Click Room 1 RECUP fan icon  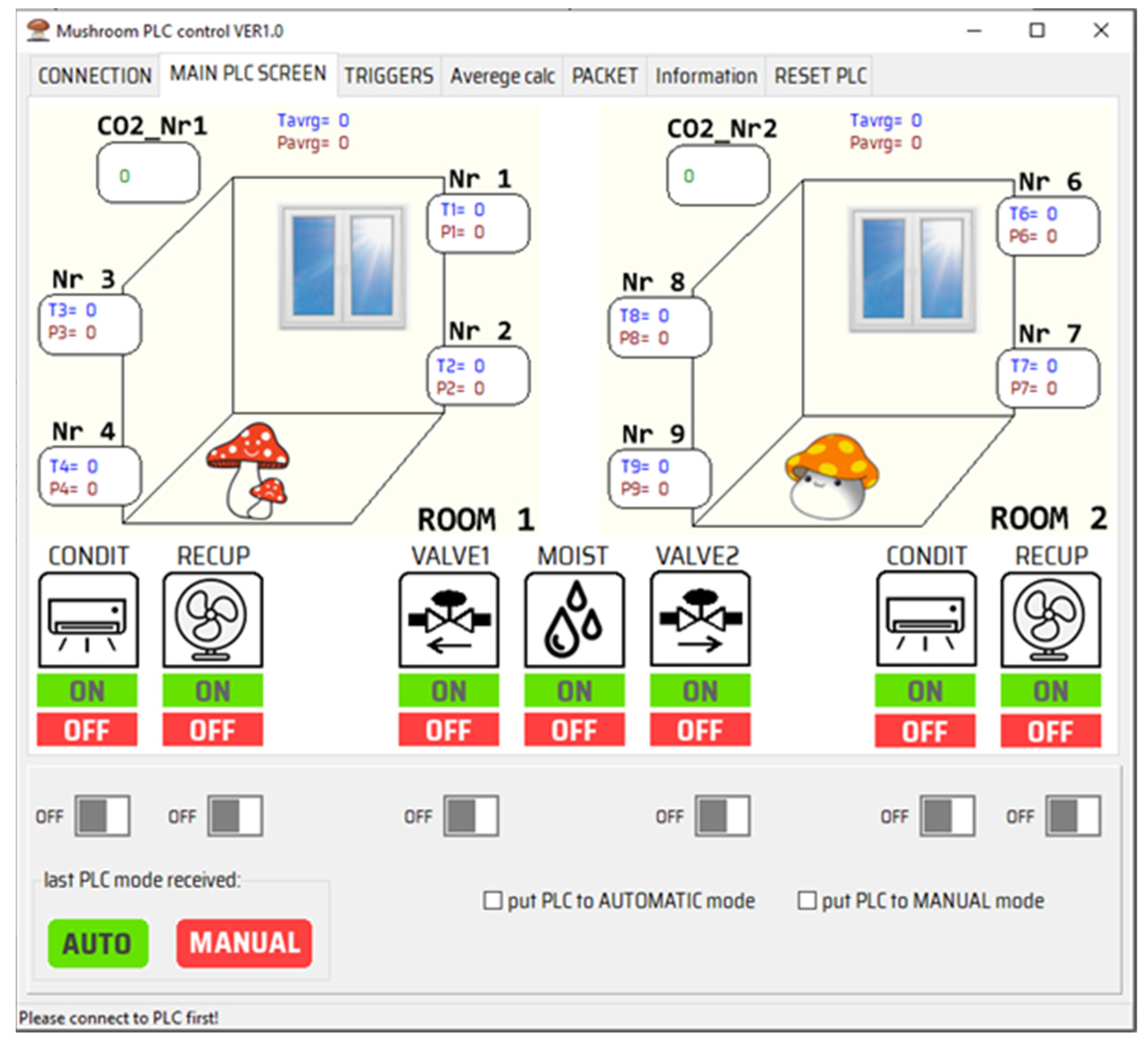[x=212, y=620]
